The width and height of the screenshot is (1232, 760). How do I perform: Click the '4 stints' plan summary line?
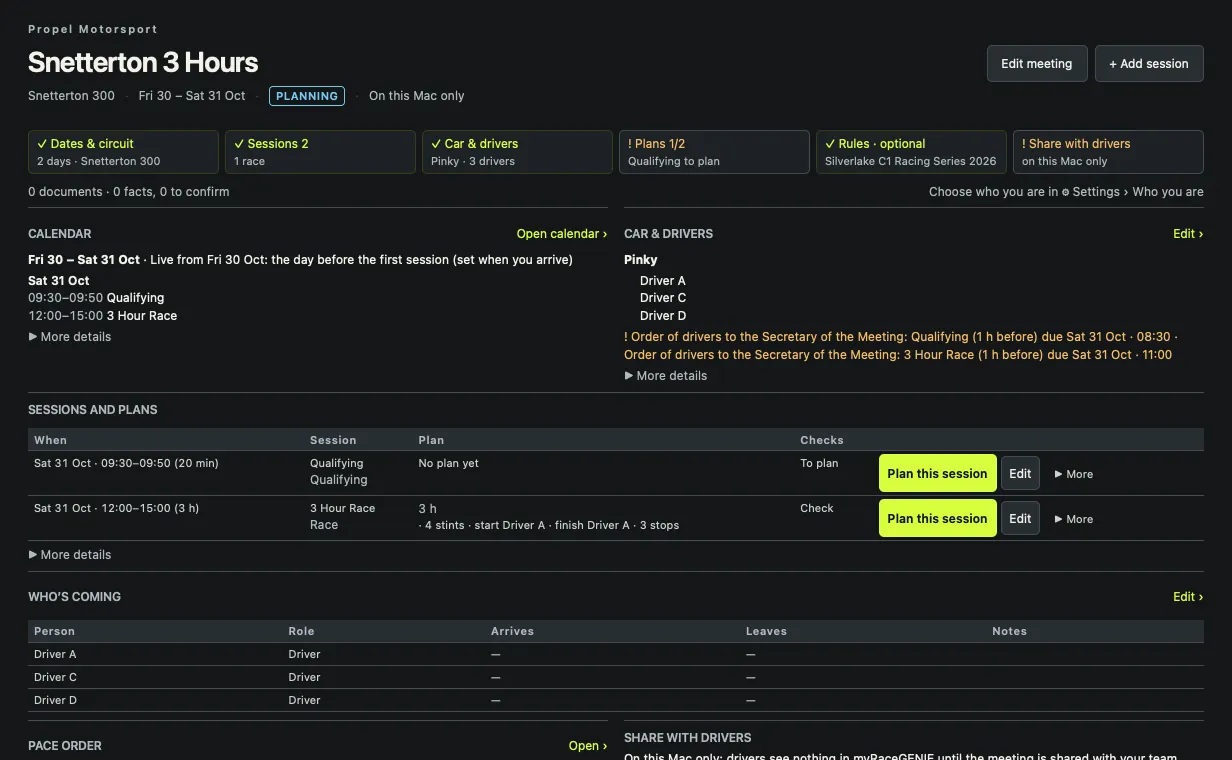(549, 525)
